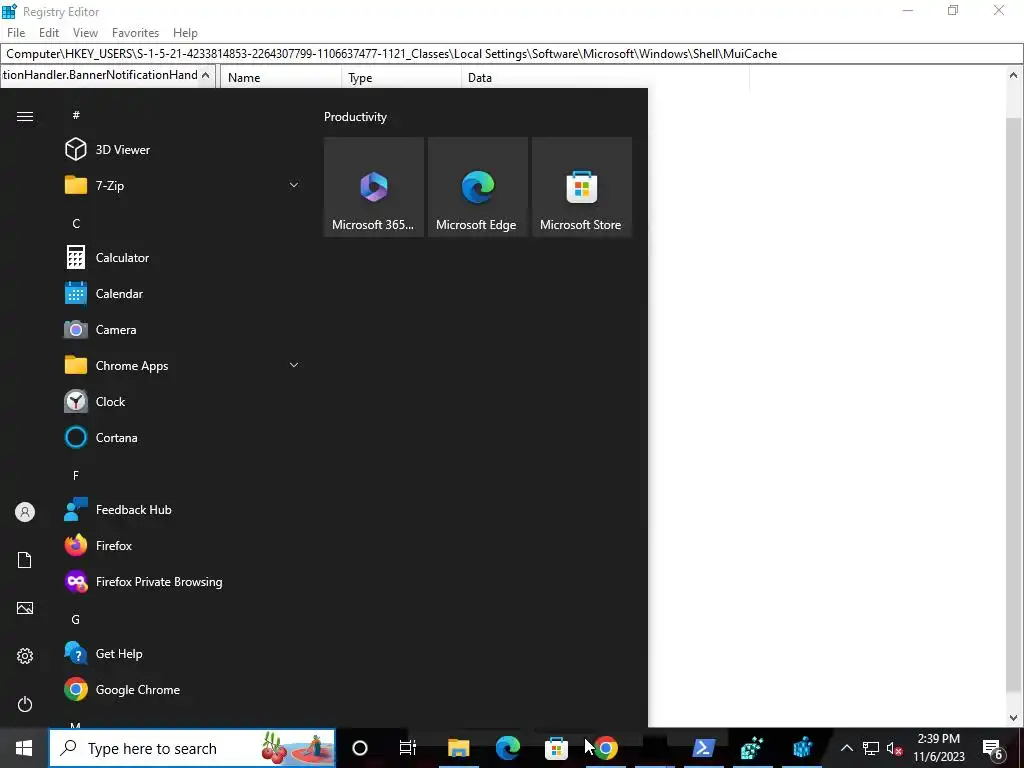The height and width of the screenshot is (768, 1024).
Task: Open Google Chrome from the taskbar
Action: (x=605, y=748)
